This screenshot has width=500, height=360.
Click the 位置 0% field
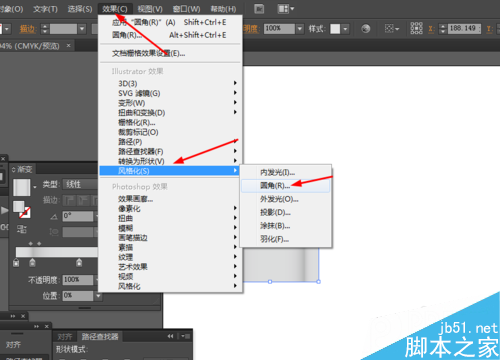[78, 295]
